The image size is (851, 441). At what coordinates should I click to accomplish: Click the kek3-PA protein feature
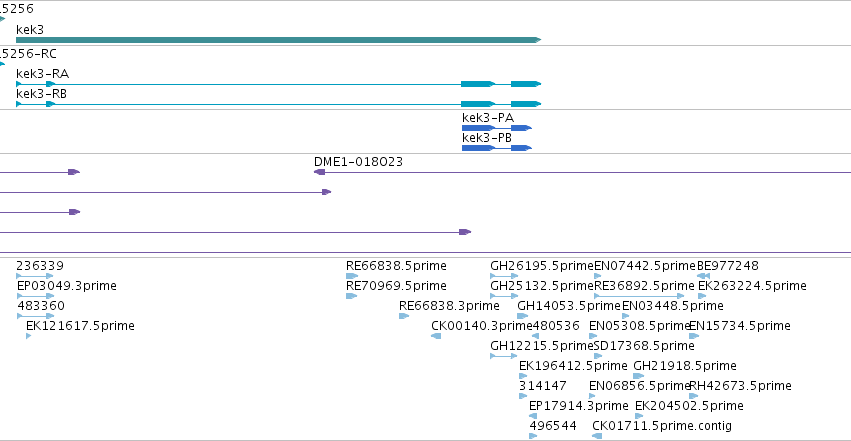tap(497, 128)
